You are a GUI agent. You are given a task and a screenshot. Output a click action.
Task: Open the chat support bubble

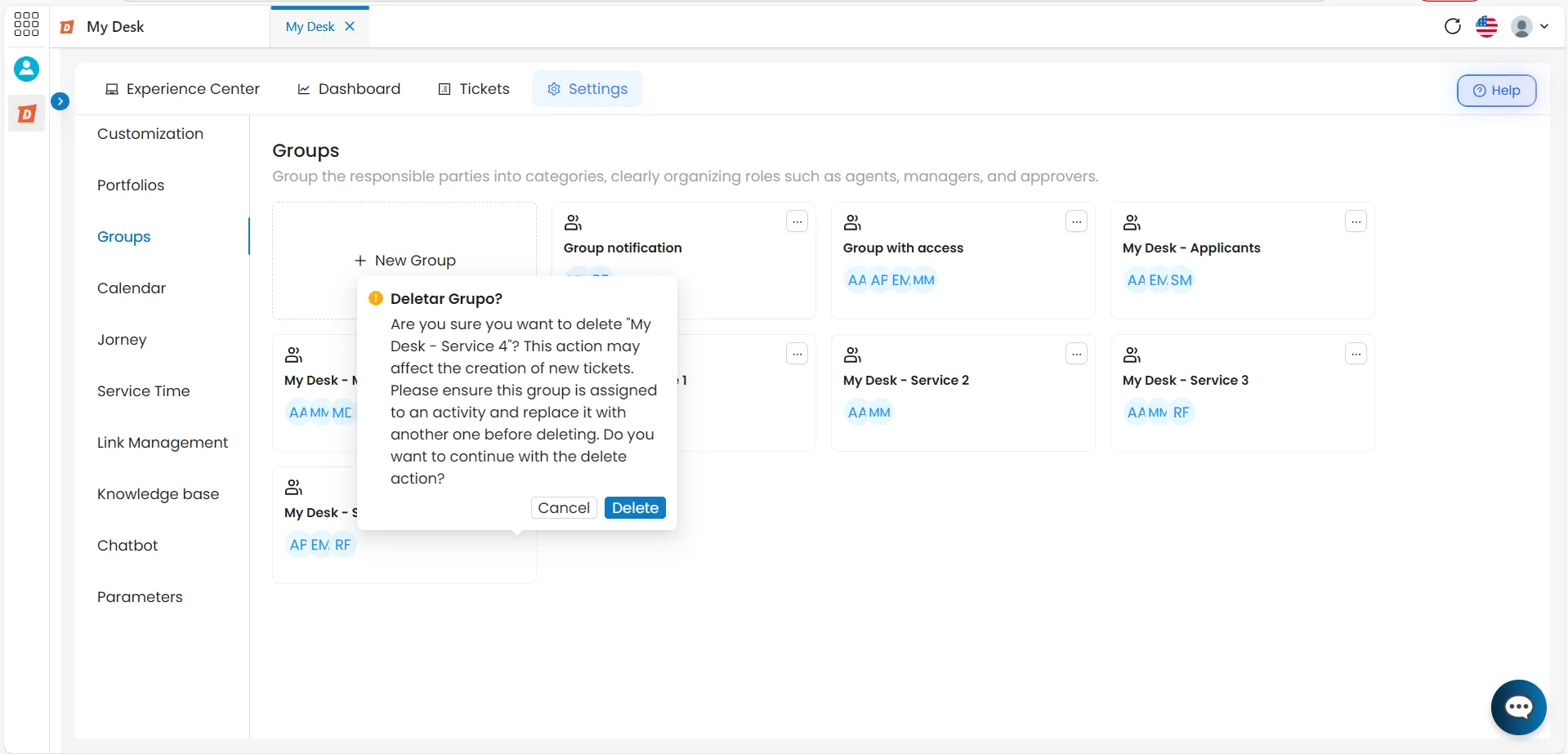coord(1518,707)
